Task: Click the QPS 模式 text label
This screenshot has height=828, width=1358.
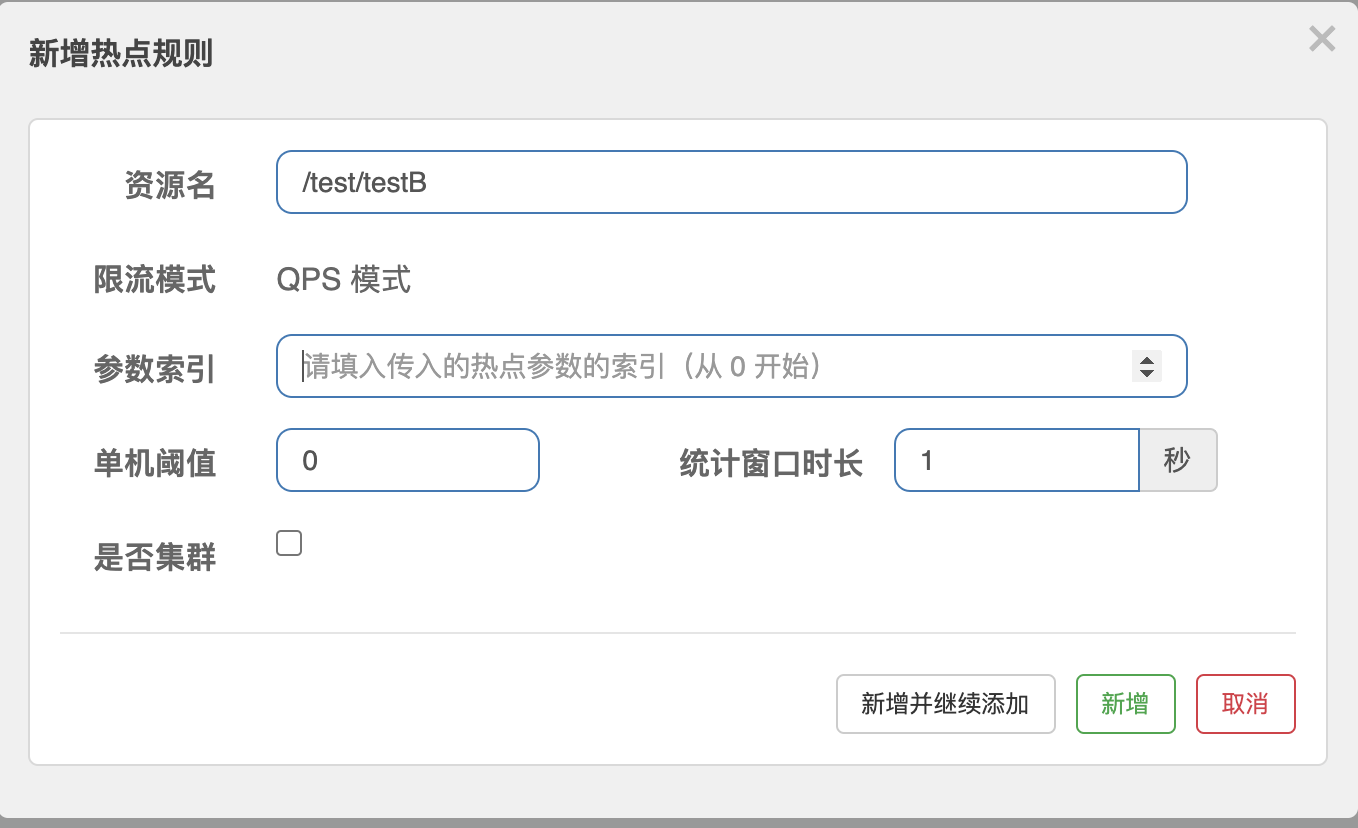Action: [345, 280]
